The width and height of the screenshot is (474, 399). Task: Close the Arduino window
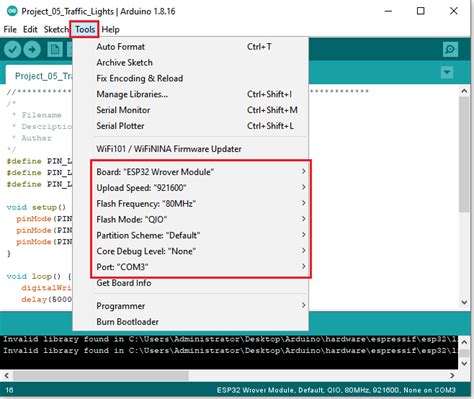pyautogui.click(x=453, y=11)
